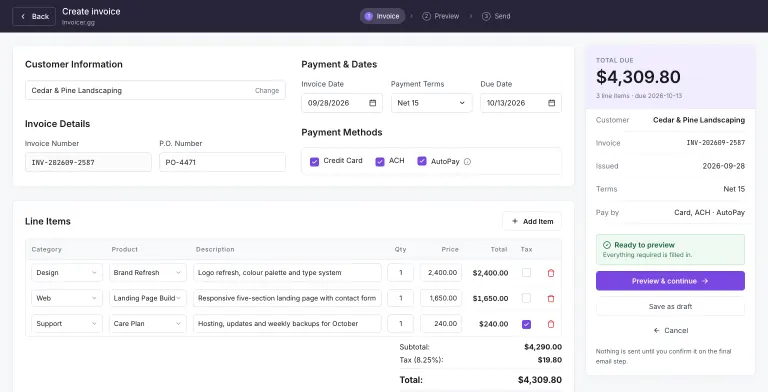This screenshot has height=392, width=768.
Task: Open the Design category dropdown
Action: (67, 272)
